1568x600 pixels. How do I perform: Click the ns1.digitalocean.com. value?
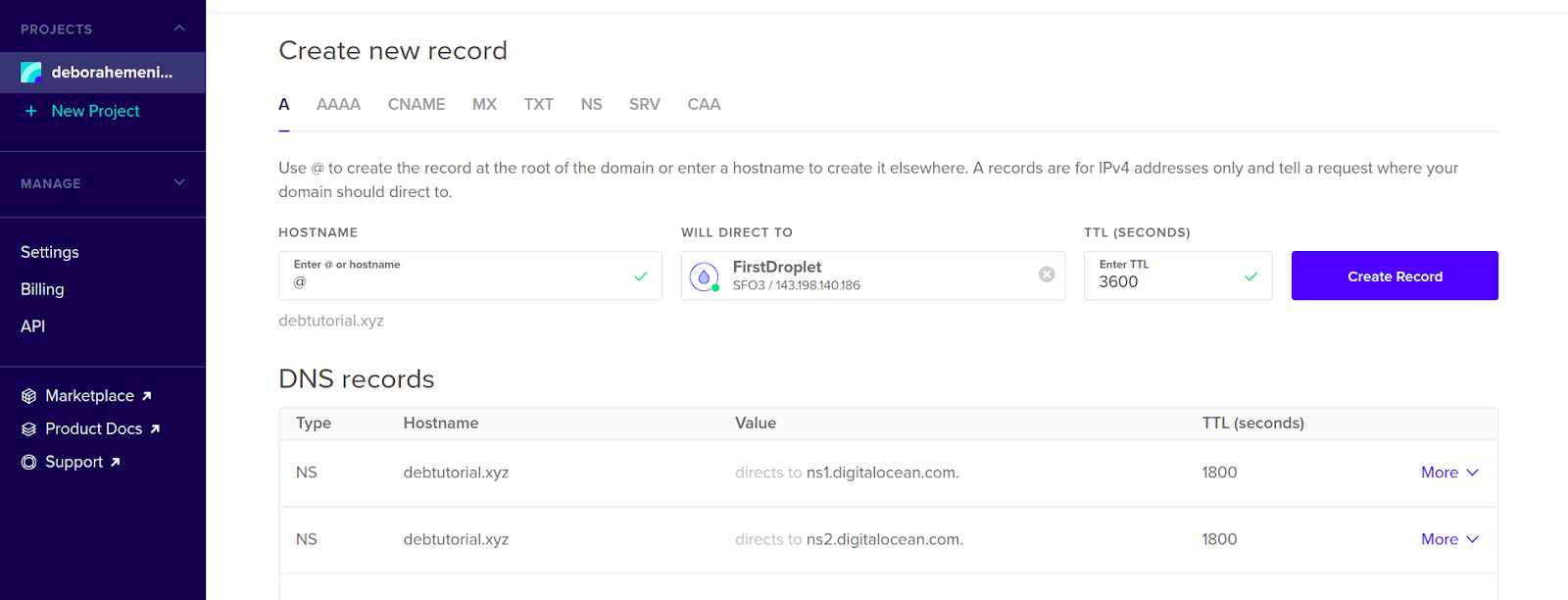(x=882, y=473)
